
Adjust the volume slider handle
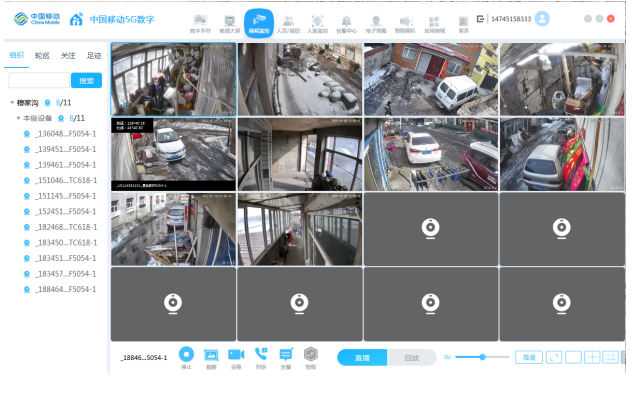click(482, 357)
